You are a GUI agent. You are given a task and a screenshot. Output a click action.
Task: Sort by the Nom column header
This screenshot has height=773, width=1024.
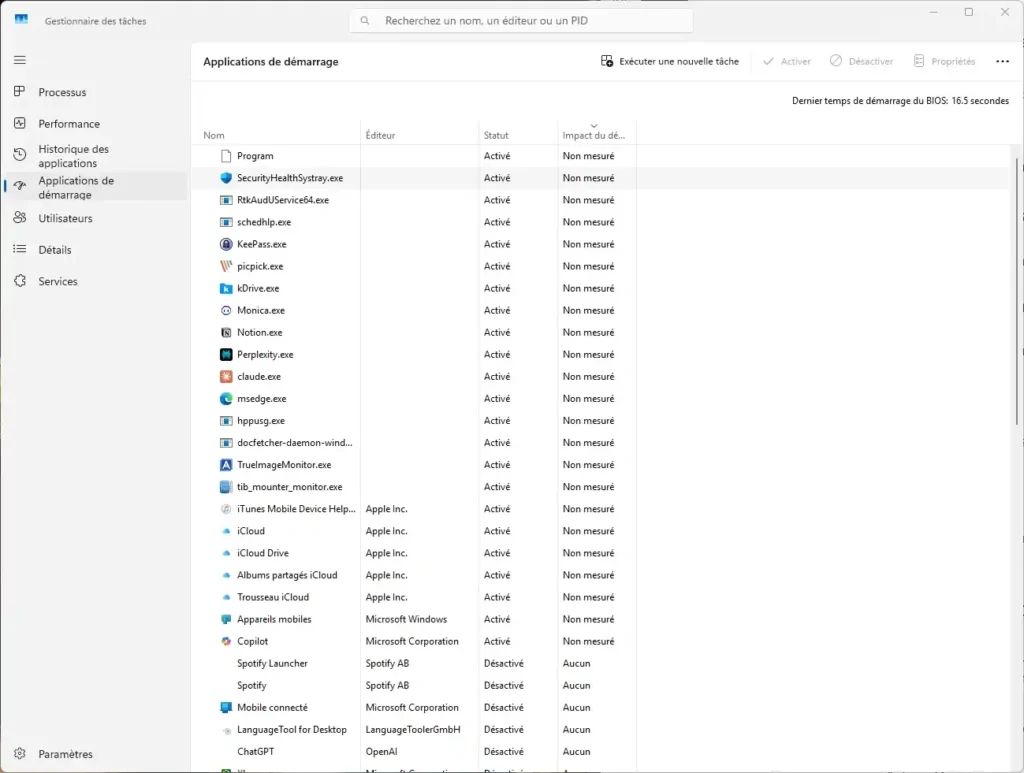276,135
